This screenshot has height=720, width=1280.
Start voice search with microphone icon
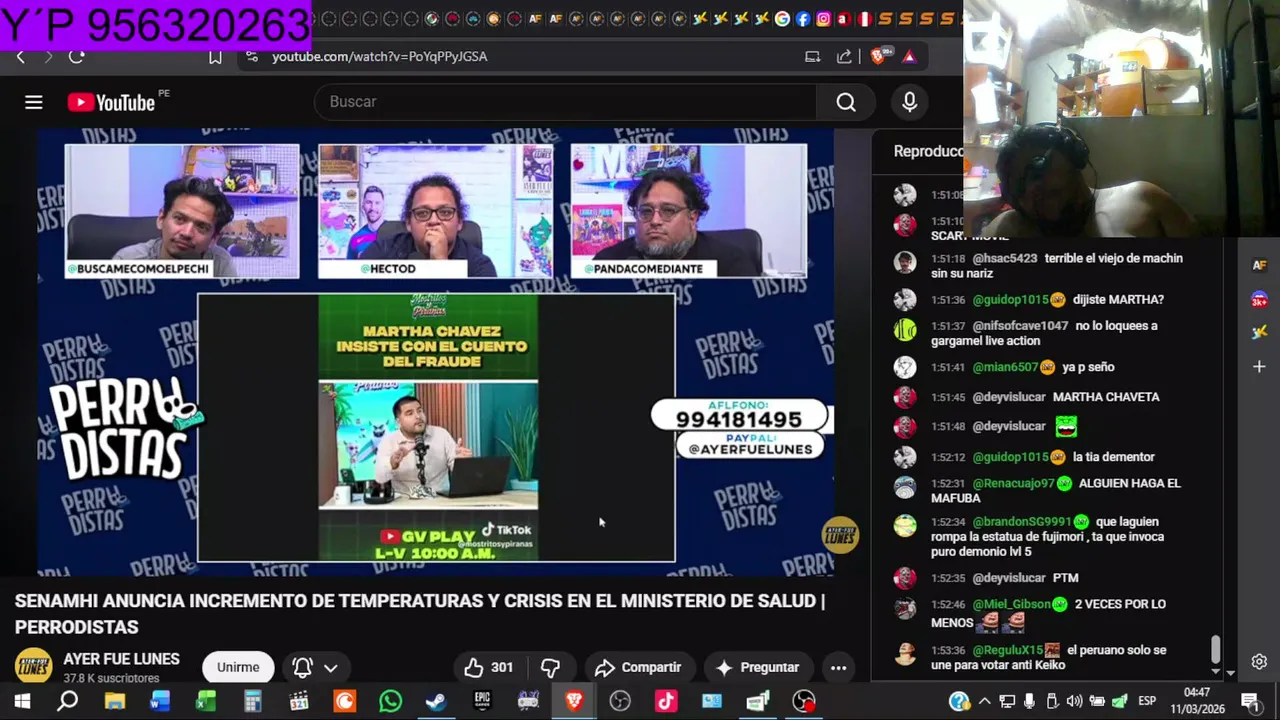pyautogui.click(x=909, y=102)
